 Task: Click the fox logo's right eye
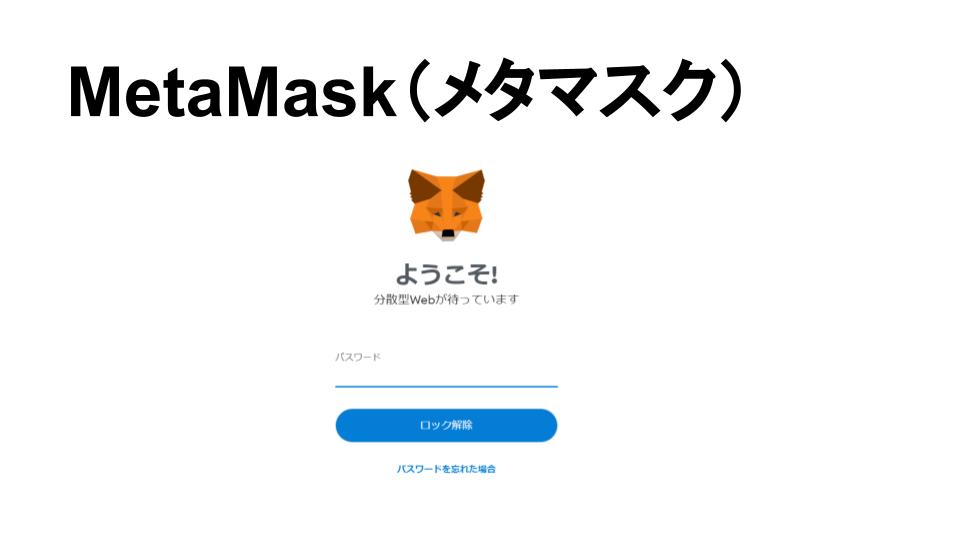(x=459, y=212)
